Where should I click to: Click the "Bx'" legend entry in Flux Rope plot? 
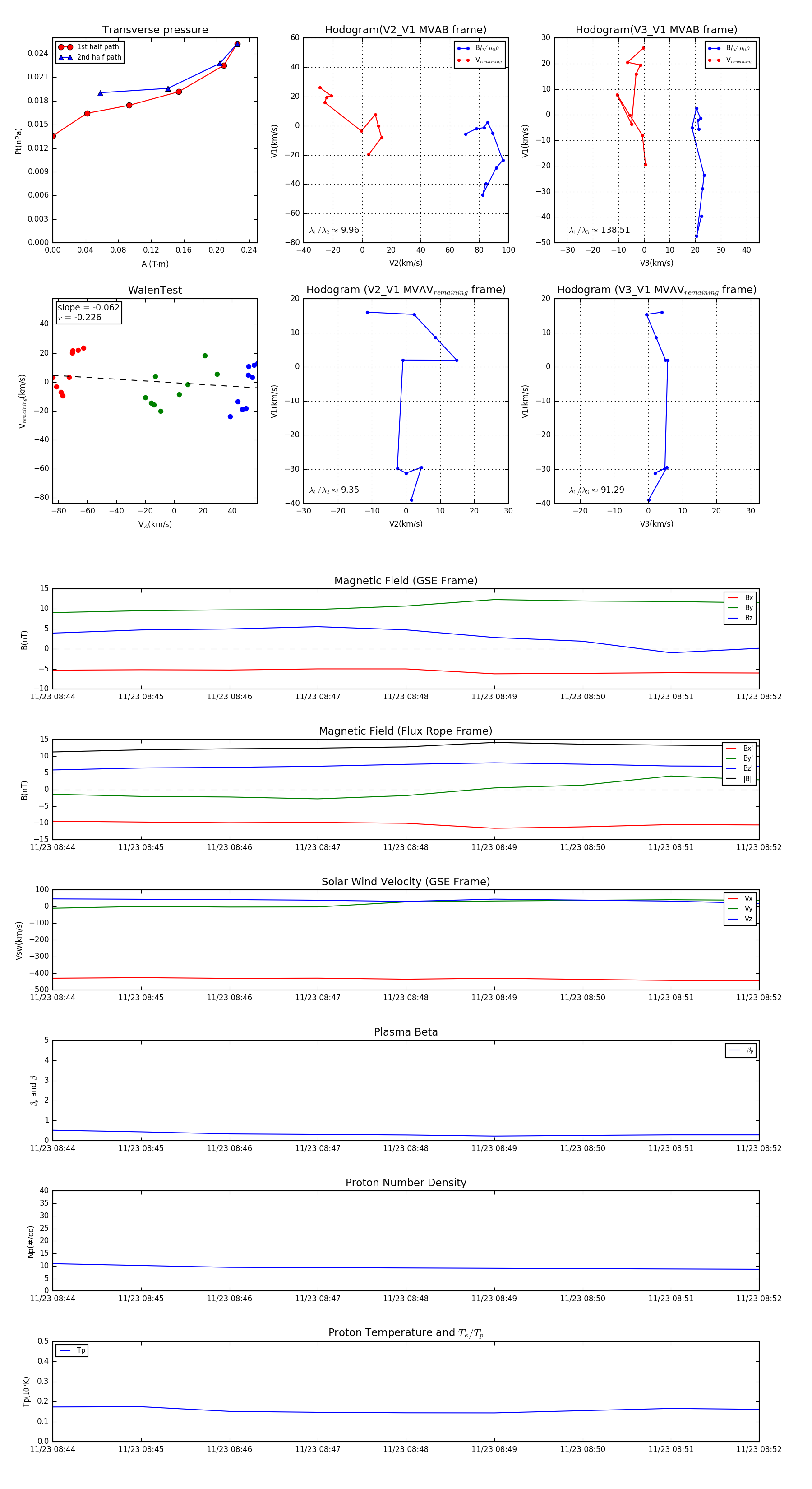(x=739, y=748)
